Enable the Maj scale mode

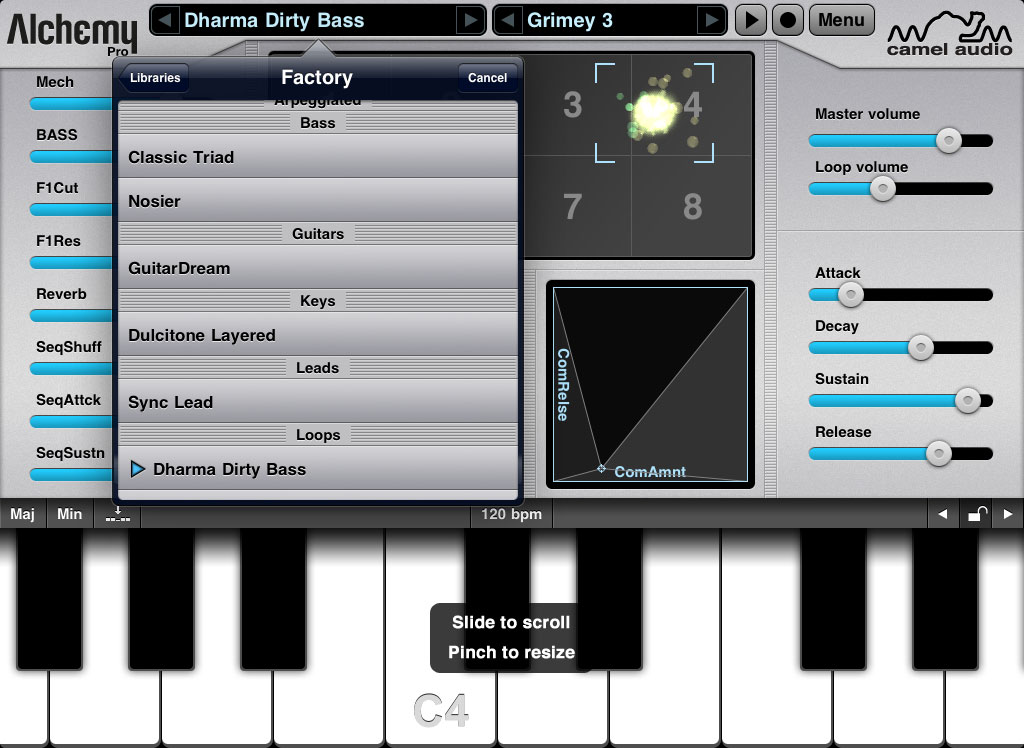coord(22,514)
